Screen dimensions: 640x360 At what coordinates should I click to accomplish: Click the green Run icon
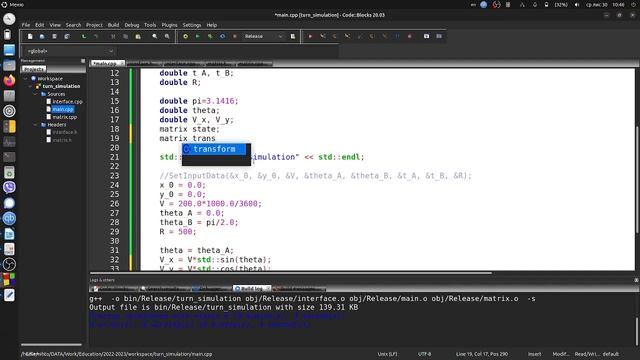click(x=198, y=36)
